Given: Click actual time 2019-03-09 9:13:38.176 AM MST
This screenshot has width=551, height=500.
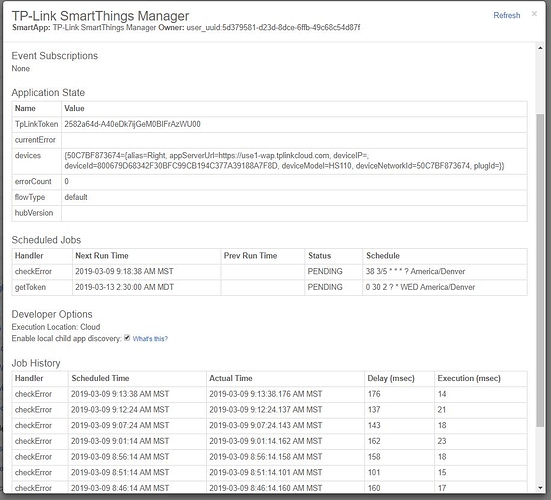Looking at the screenshot, I should click(266, 394).
